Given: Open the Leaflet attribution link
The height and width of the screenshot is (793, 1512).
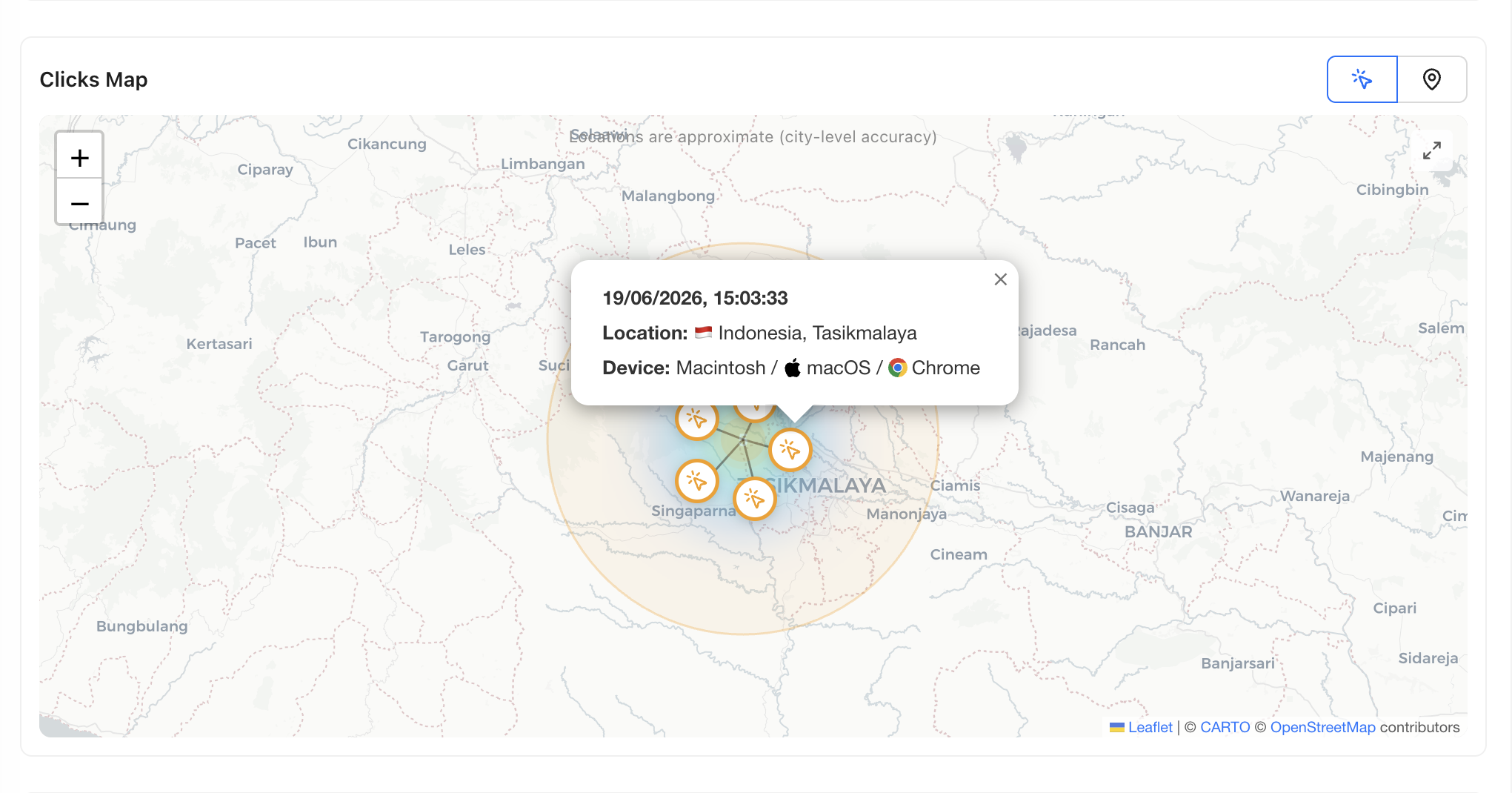Looking at the screenshot, I should [x=1150, y=727].
